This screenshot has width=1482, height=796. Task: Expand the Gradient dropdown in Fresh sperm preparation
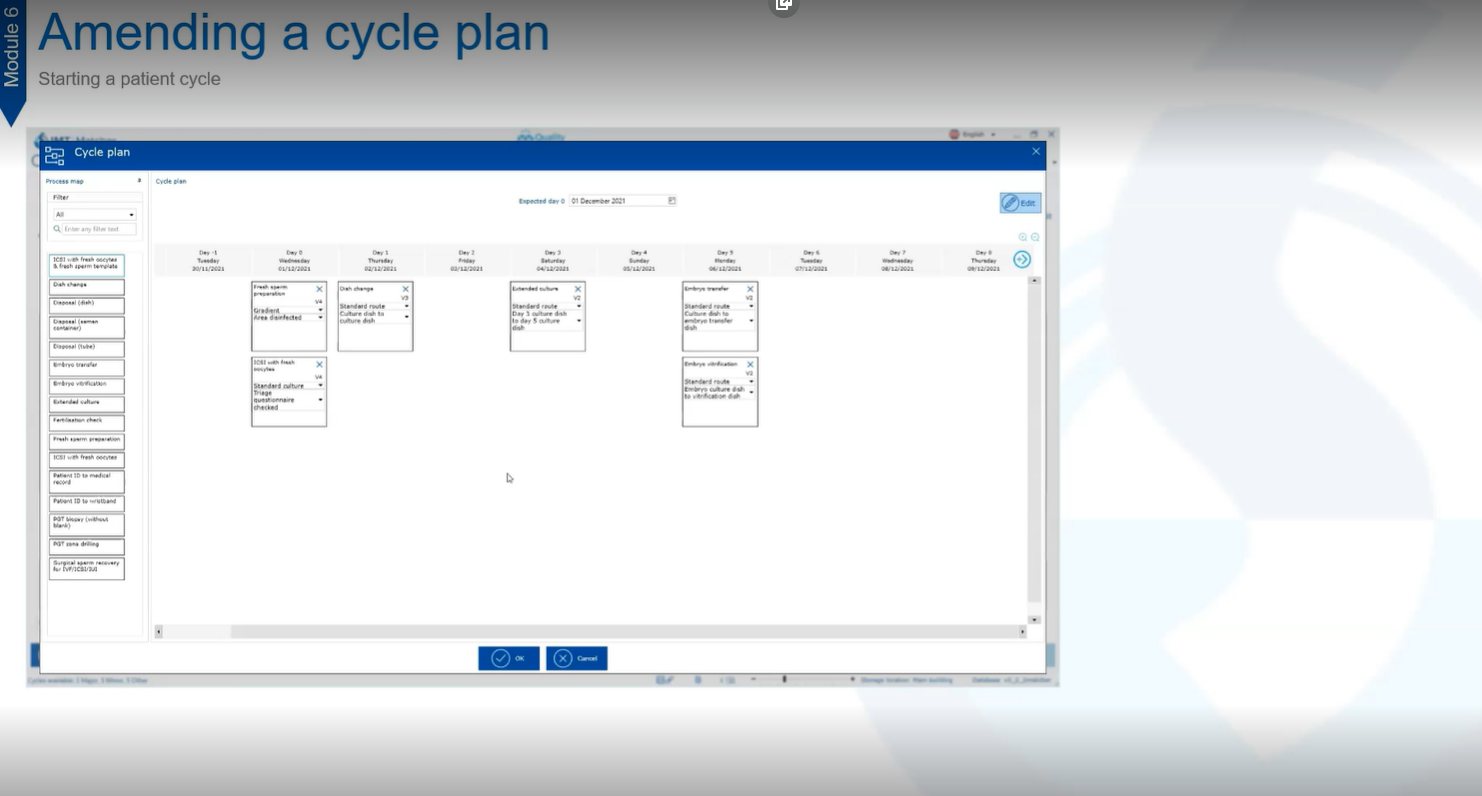tap(320, 310)
